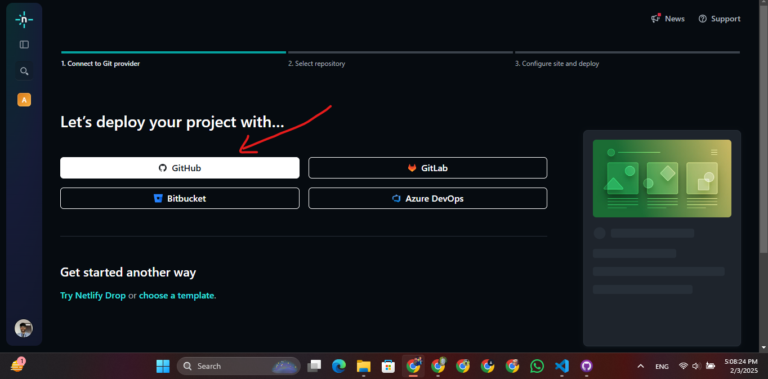768x379 pixels.
Task: Select the orange team avatar A
Action: [24, 100]
